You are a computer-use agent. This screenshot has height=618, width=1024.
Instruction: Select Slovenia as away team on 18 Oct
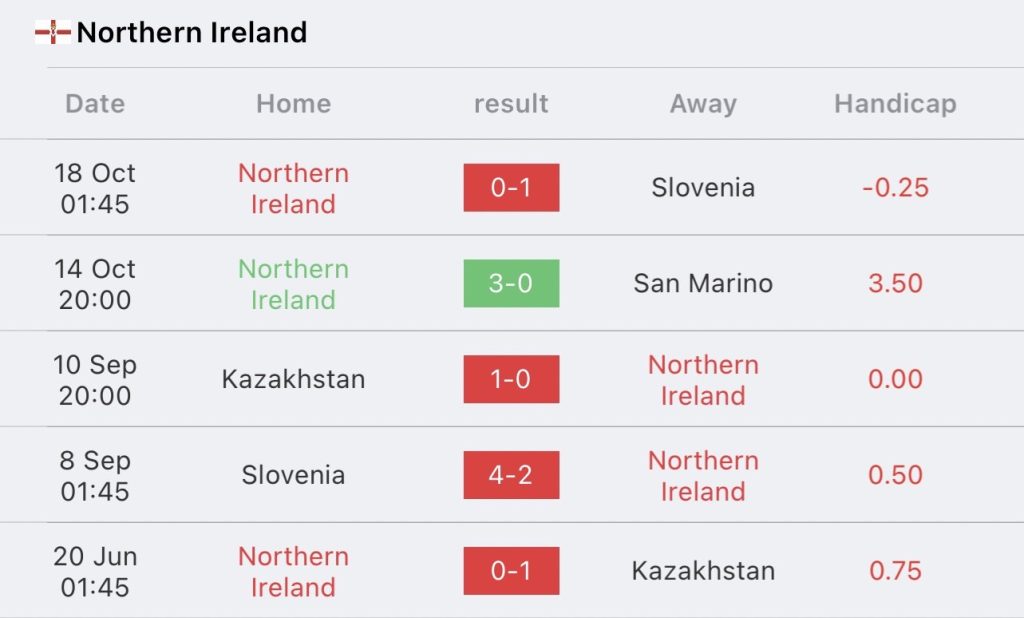point(703,188)
